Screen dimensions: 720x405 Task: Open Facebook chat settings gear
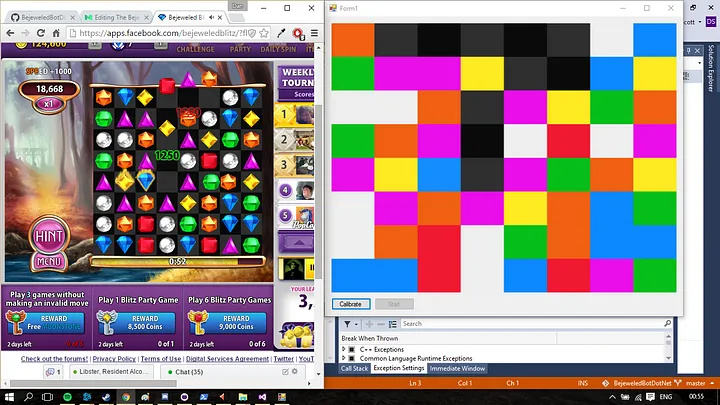tap(294, 371)
